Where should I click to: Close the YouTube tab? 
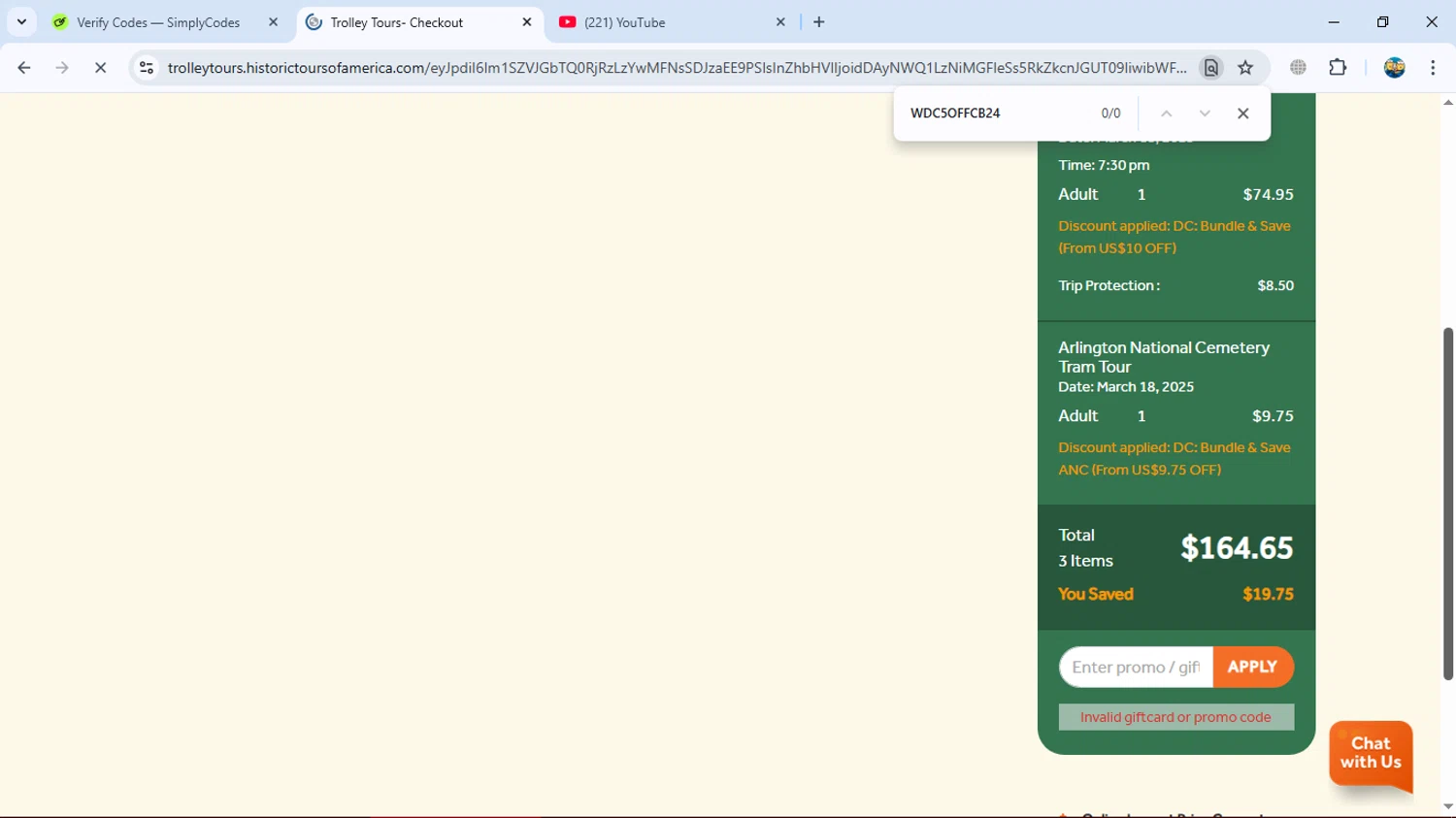tap(780, 22)
